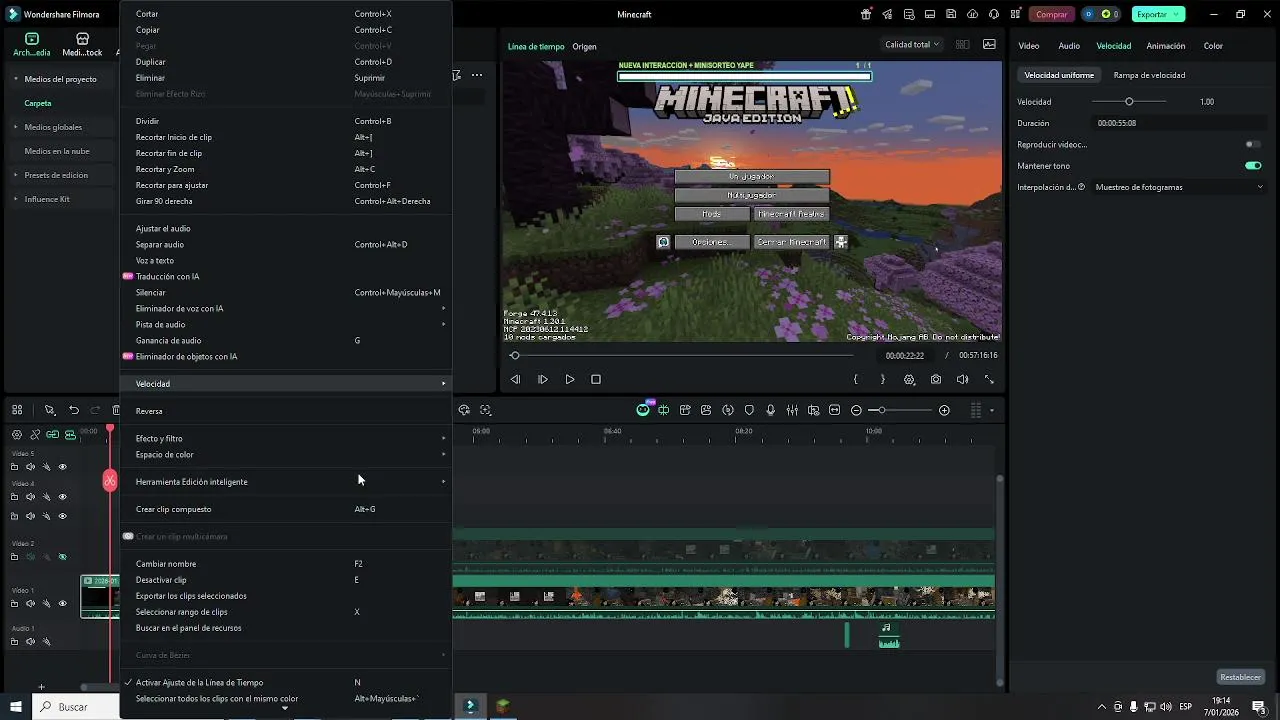The image size is (1280, 720).
Task: Select Reversa in the context menu
Action: tap(285, 411)
